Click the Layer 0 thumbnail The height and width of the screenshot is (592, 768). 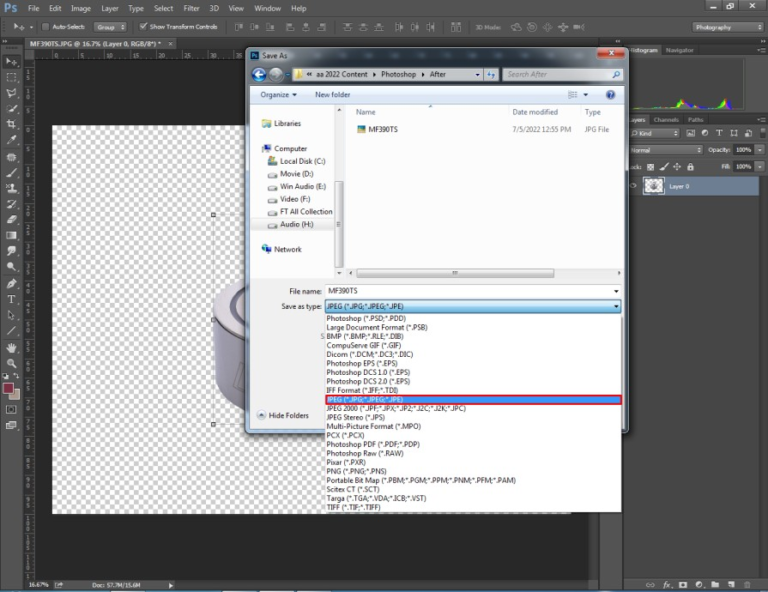point(653,186)
